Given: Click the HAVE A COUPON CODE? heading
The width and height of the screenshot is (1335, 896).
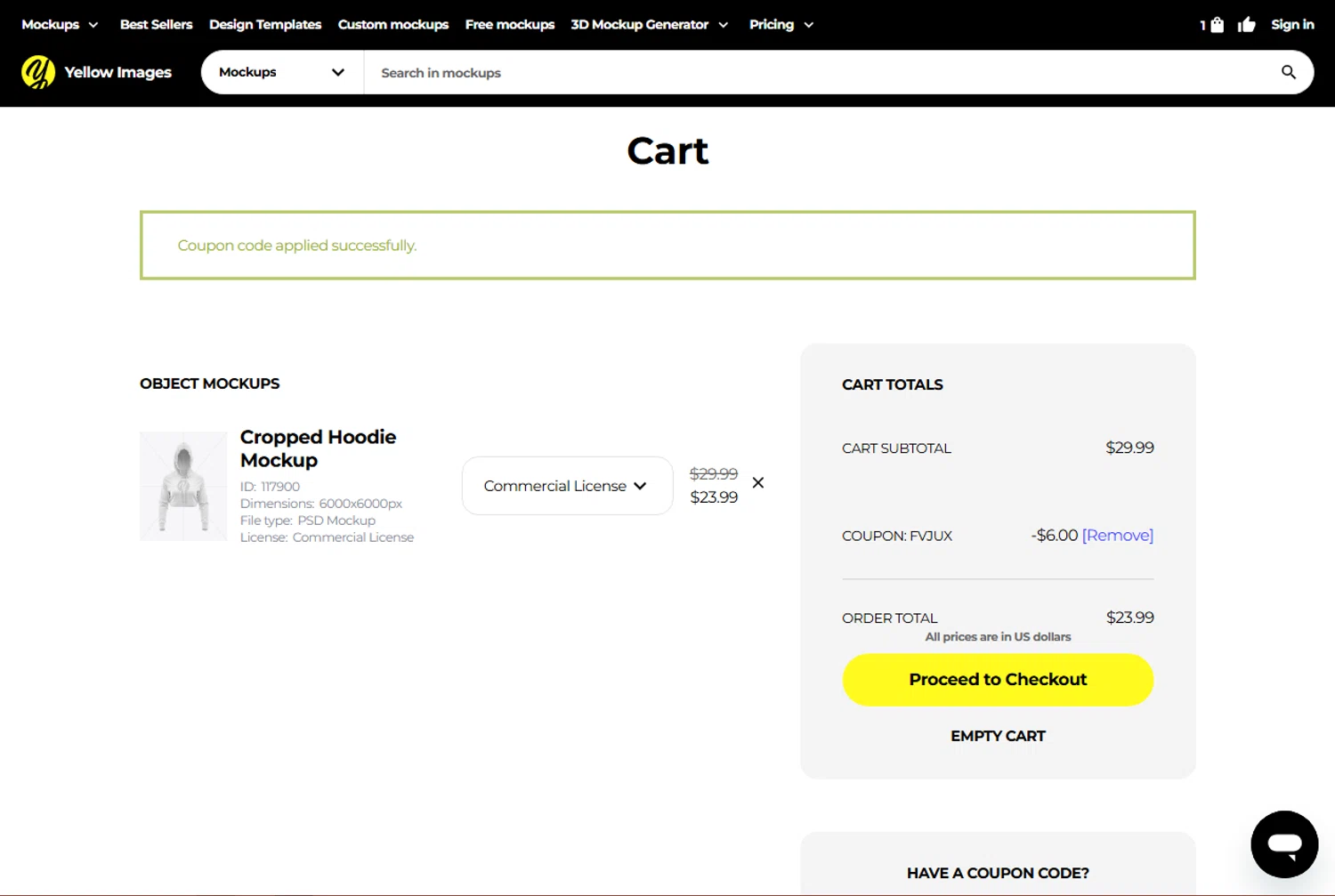Looking at the screenshot, I should tap(998, 873).
